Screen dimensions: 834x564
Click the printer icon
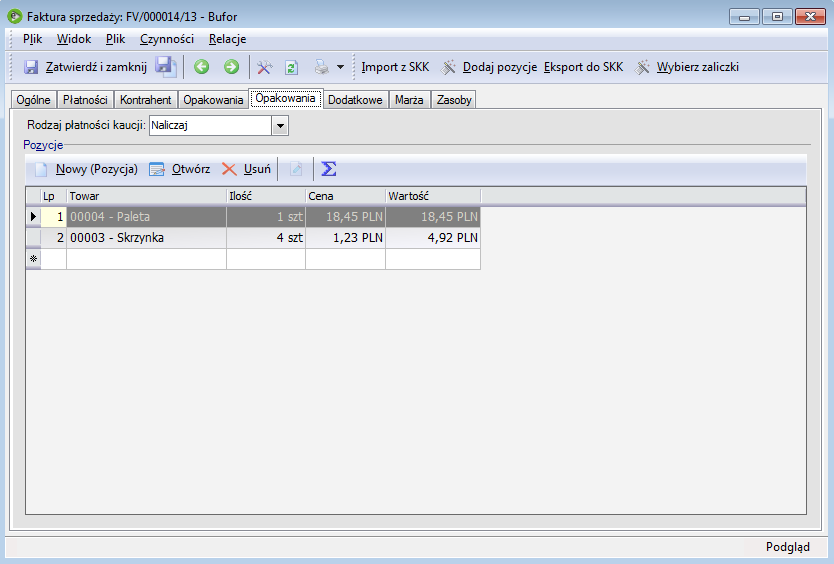click(x=321, y=68)
